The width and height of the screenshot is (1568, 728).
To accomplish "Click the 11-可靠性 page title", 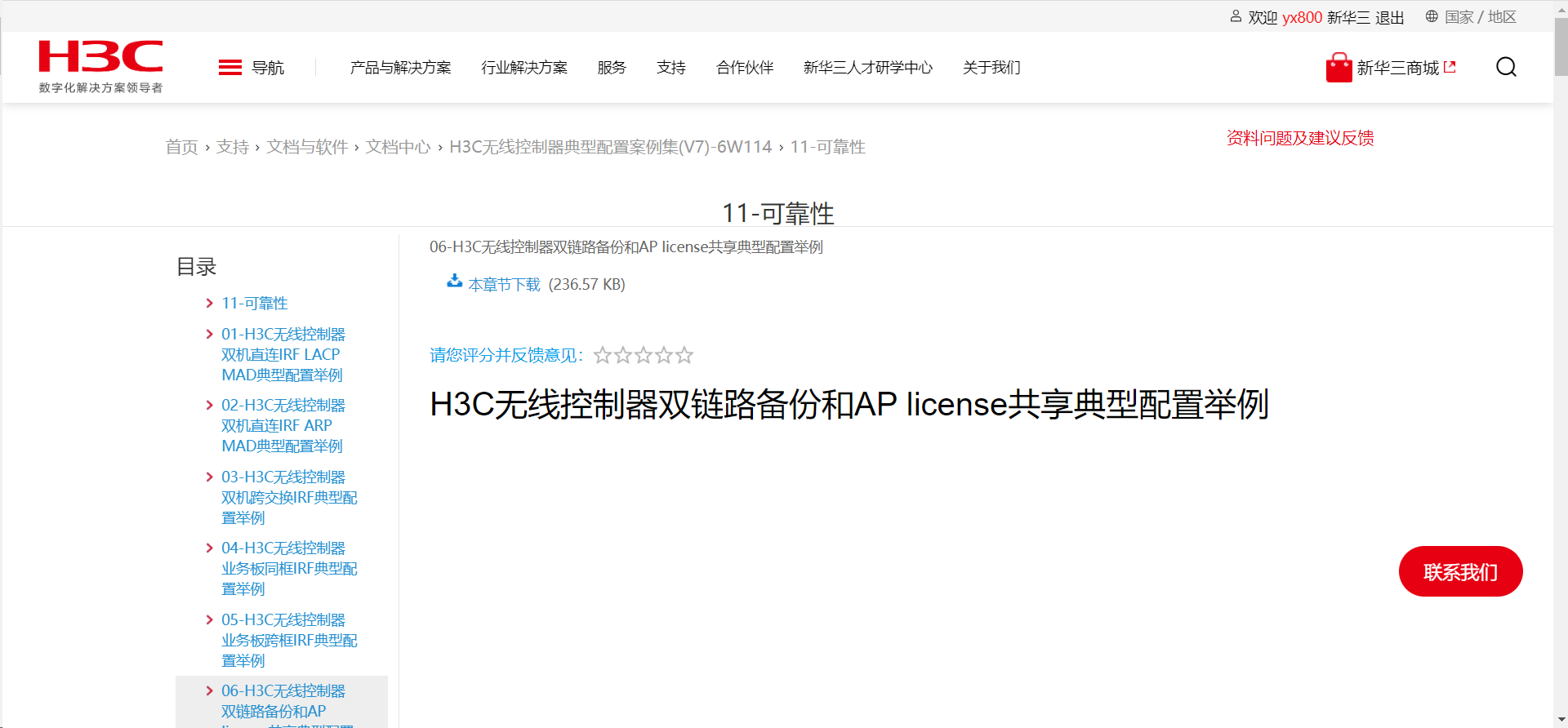I will point(778,214).
